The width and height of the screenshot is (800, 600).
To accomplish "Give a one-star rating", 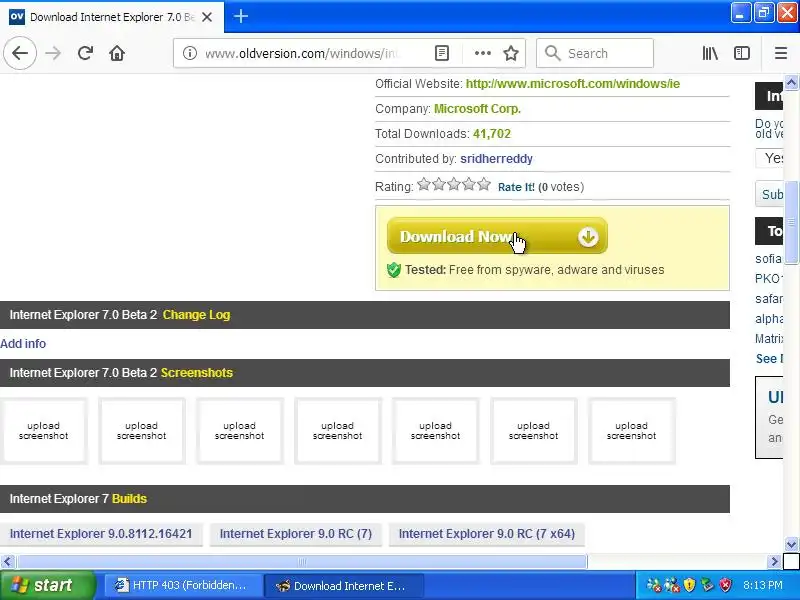I will 423,184.
